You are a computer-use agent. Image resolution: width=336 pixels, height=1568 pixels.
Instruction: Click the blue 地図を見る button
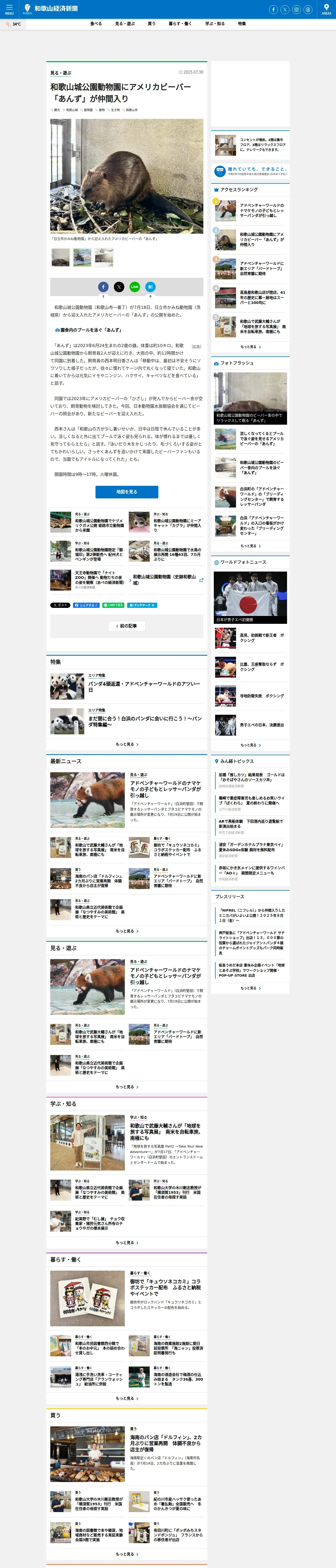(127, 492)
